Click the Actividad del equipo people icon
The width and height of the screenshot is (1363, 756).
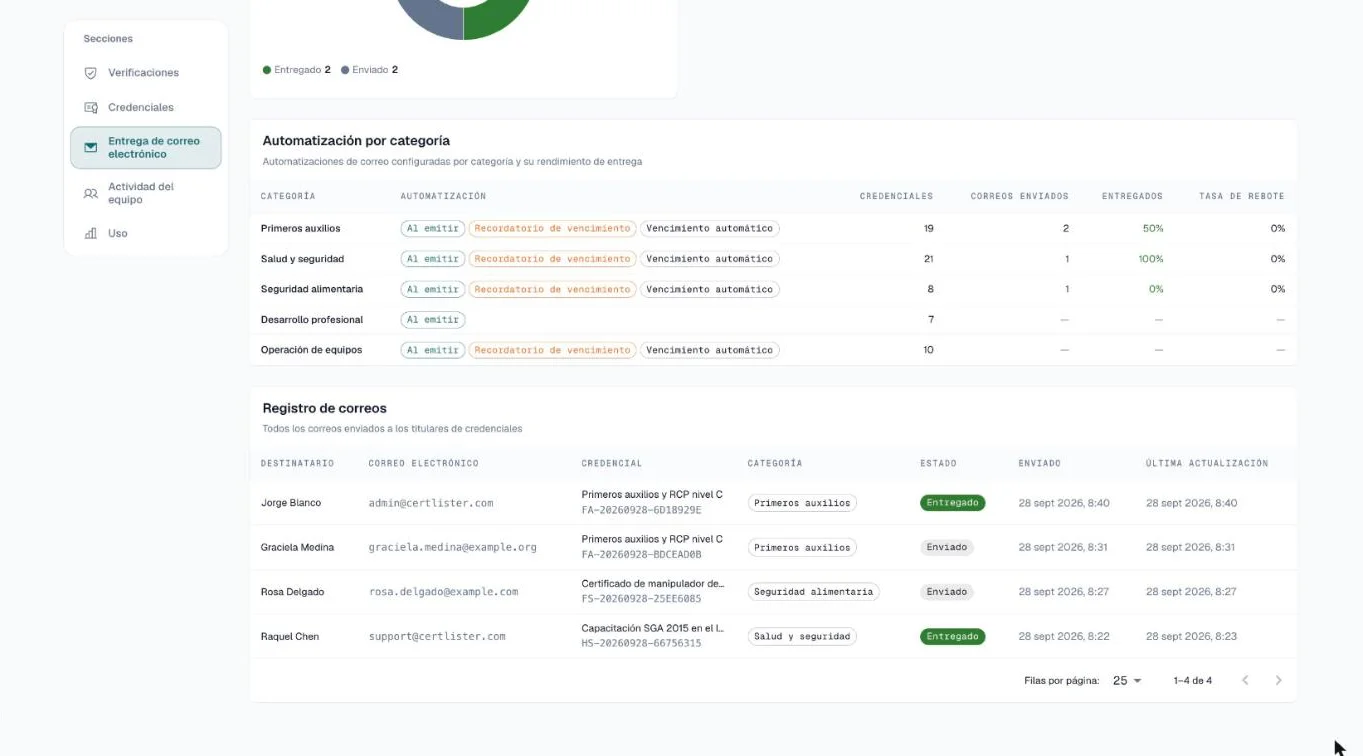91,193
